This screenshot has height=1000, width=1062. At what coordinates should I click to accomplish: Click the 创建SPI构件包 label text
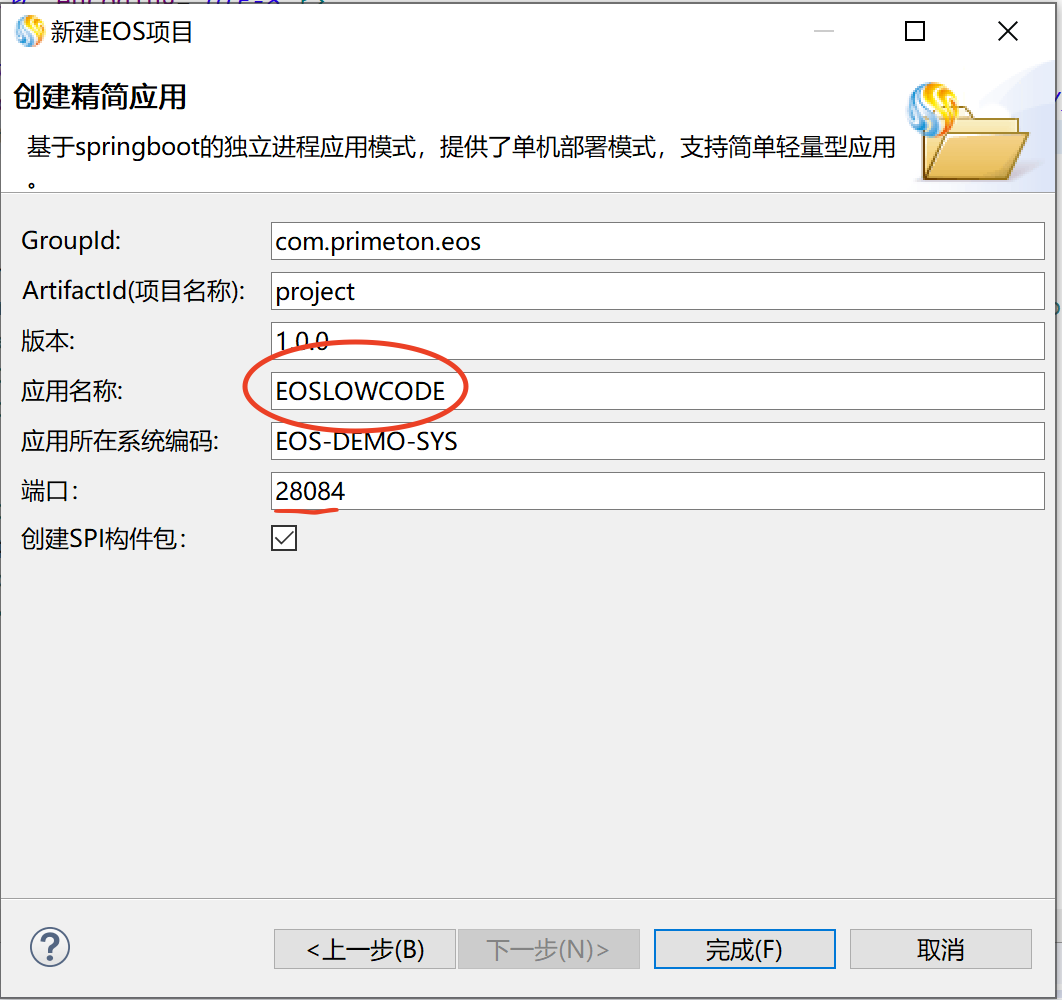[x=104, y=539]
